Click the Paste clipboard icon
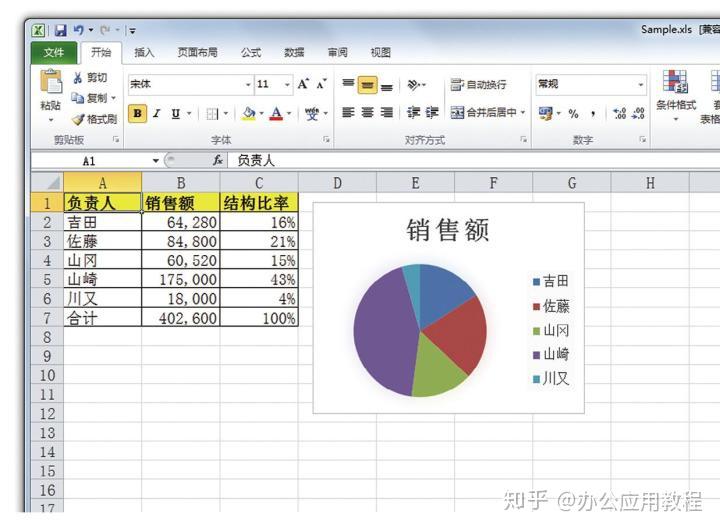 (x=51, y=82)
